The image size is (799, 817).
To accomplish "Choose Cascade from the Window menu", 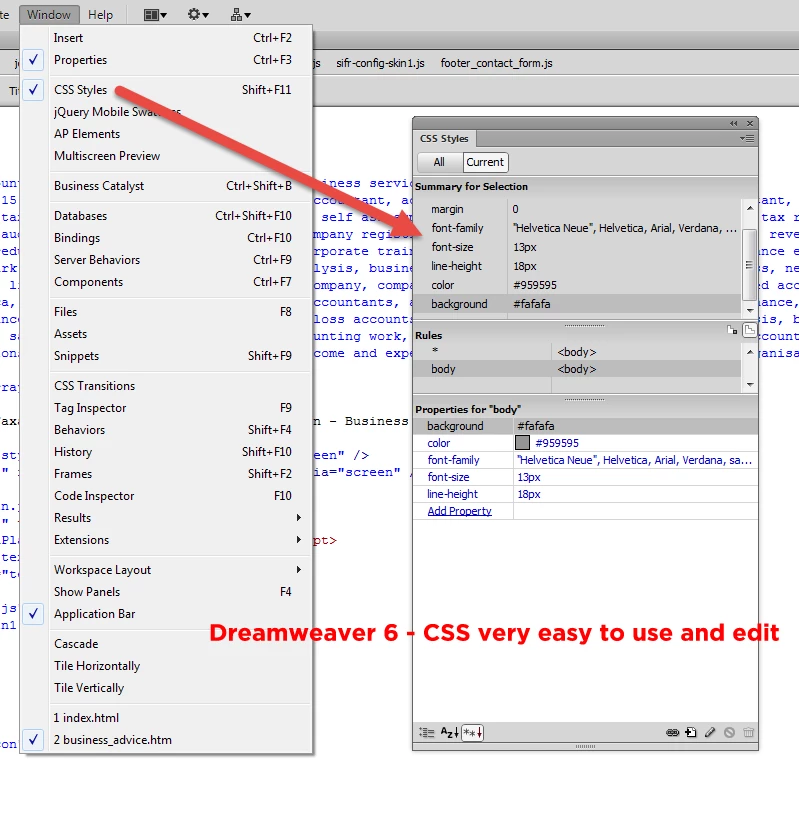I will [167, 644].
